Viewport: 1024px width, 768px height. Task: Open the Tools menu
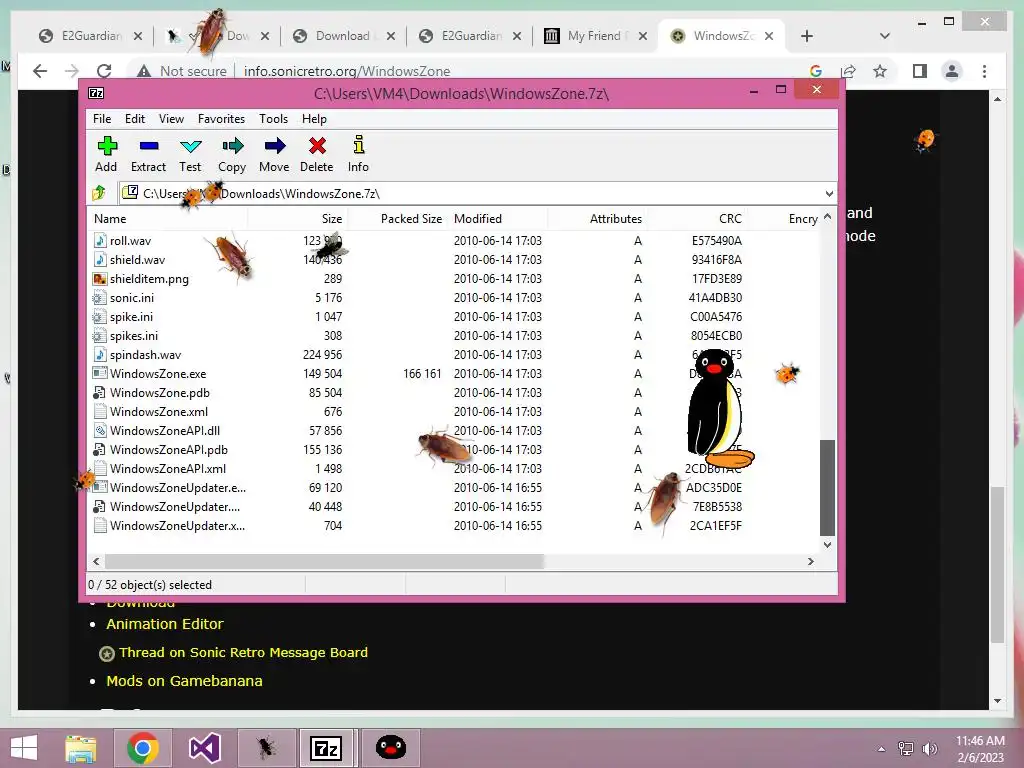coord(273,119)
